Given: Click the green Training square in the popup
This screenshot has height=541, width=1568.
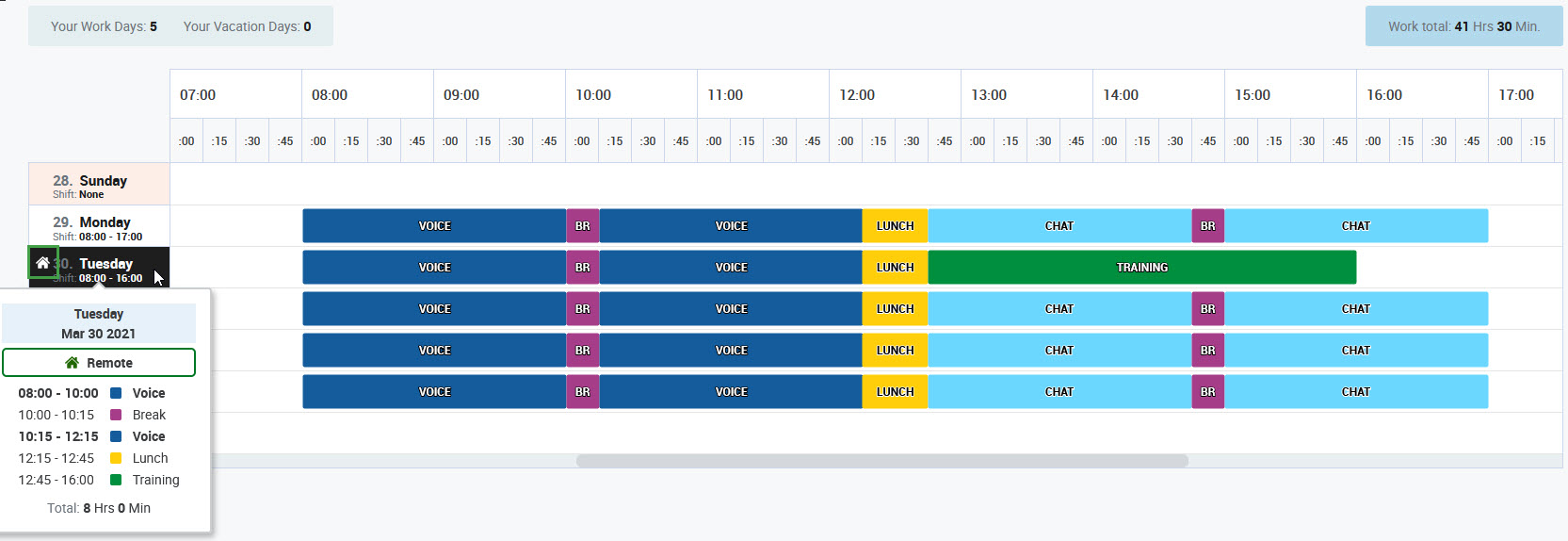Looking at the screenshot, I should point(116,480).
